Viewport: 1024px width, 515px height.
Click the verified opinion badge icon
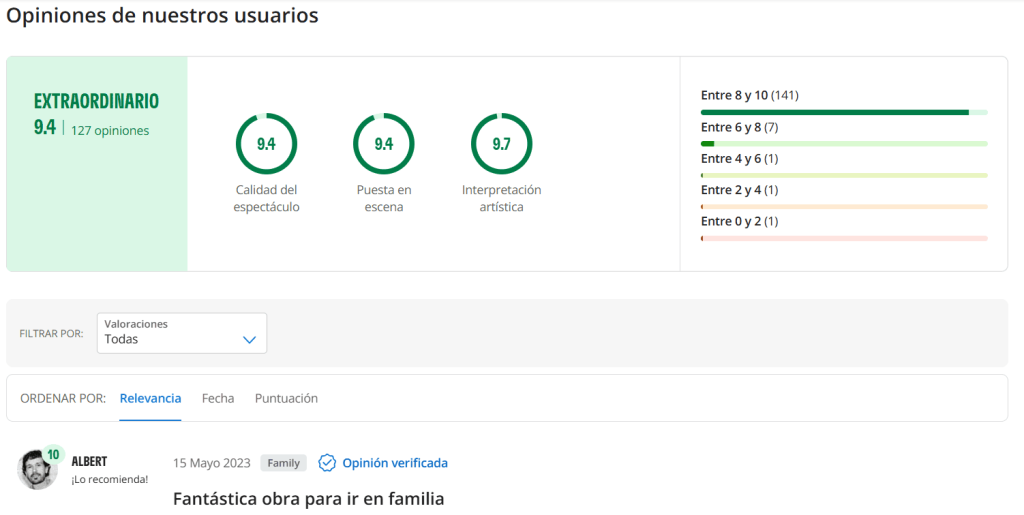327,463
